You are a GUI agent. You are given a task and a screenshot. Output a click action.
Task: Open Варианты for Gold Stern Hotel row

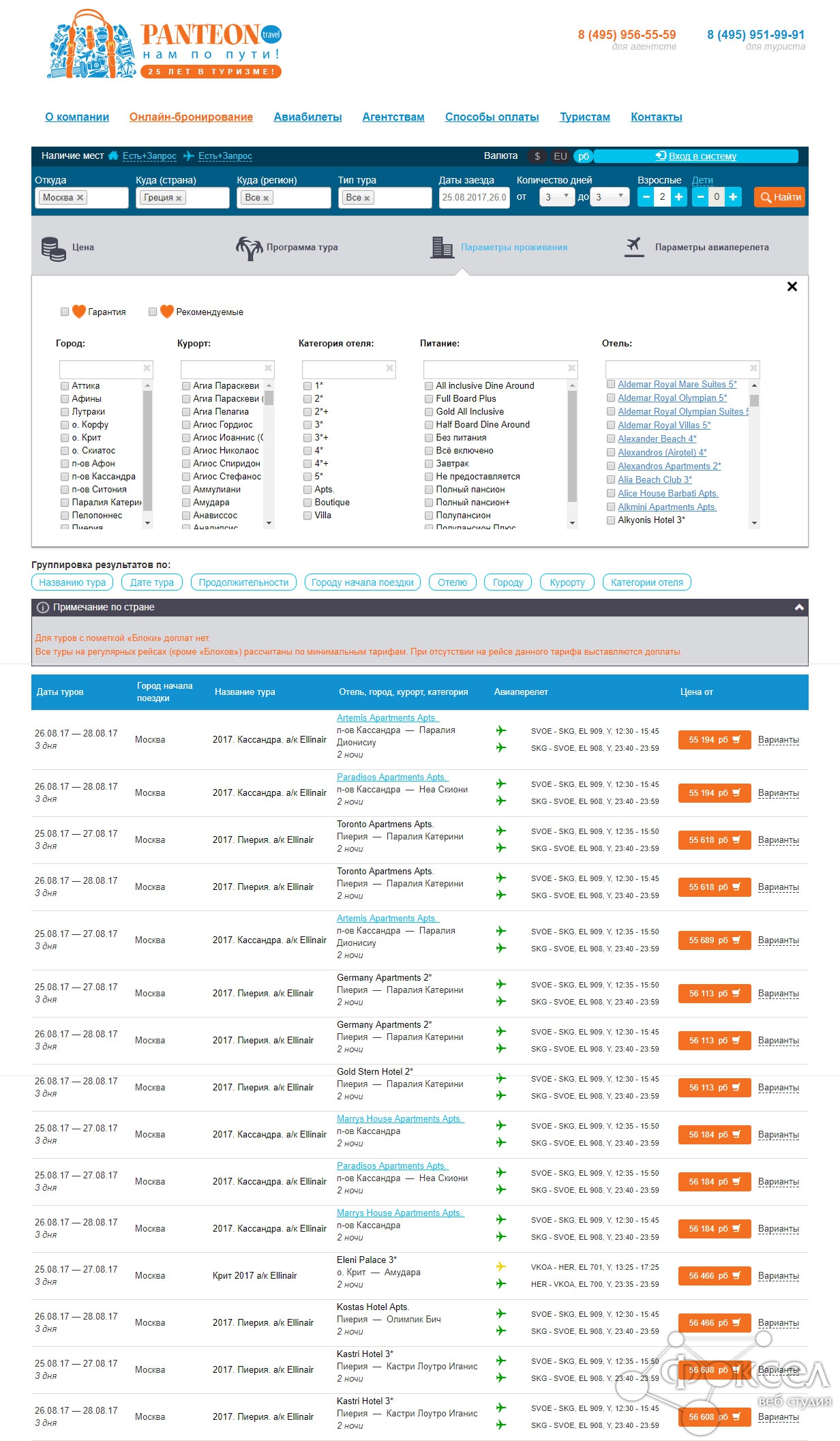click(778, 1088)
